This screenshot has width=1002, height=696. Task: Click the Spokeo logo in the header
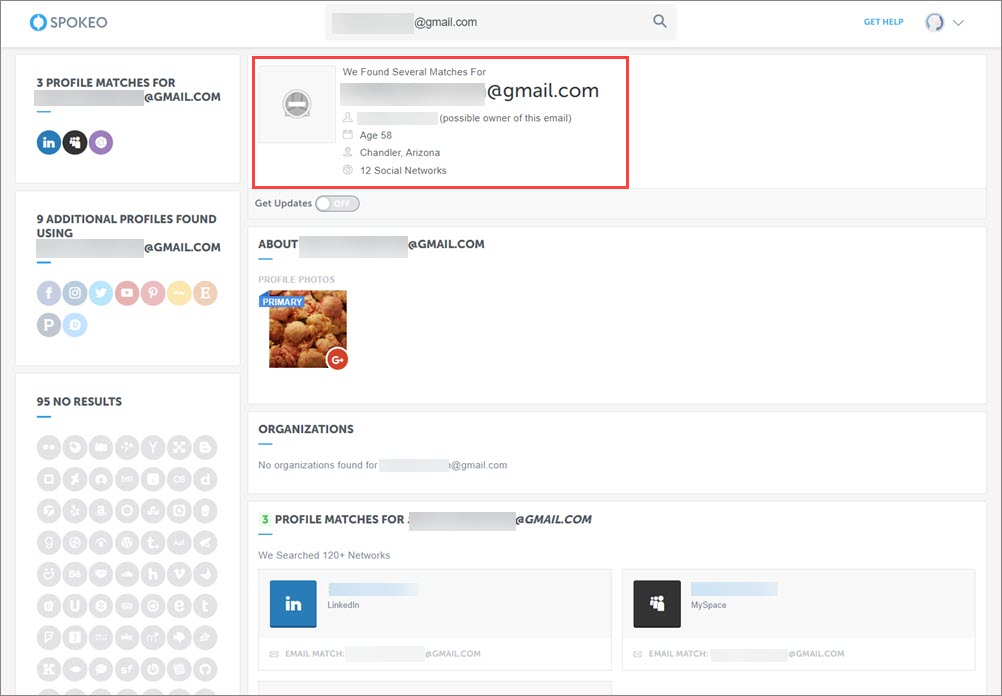[x=68, y=22]
